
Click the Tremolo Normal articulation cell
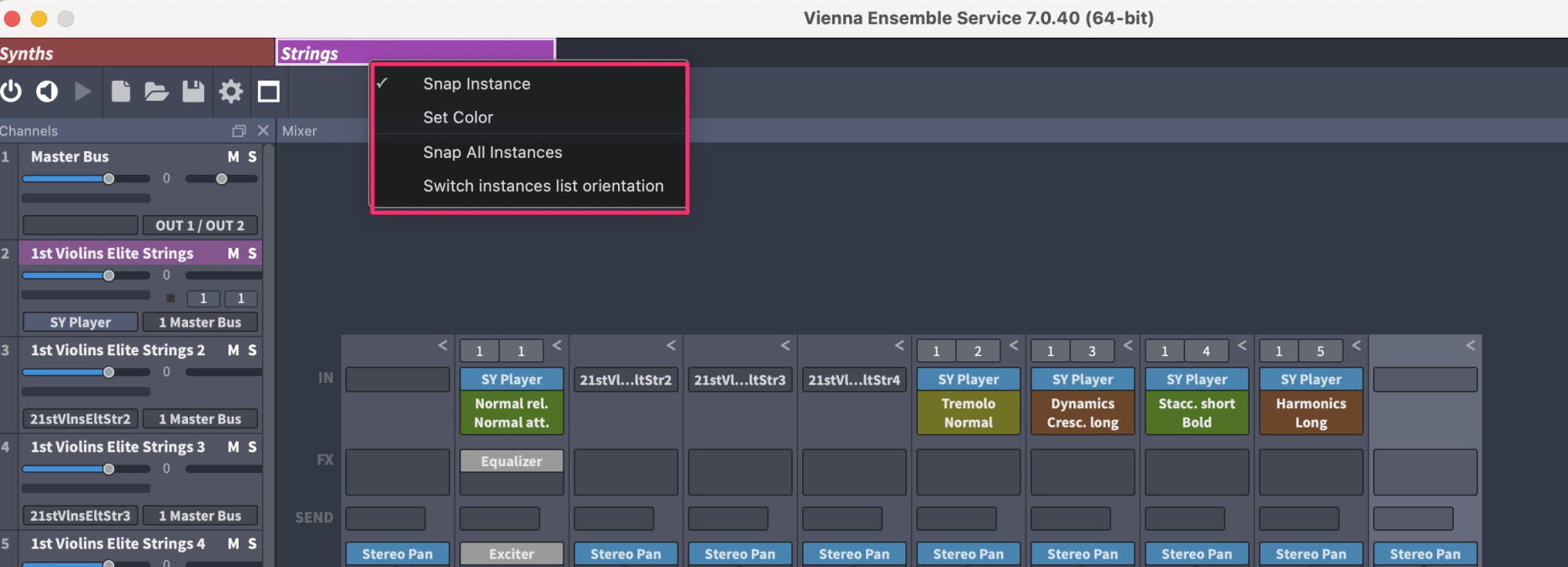[x=968, y=413]
